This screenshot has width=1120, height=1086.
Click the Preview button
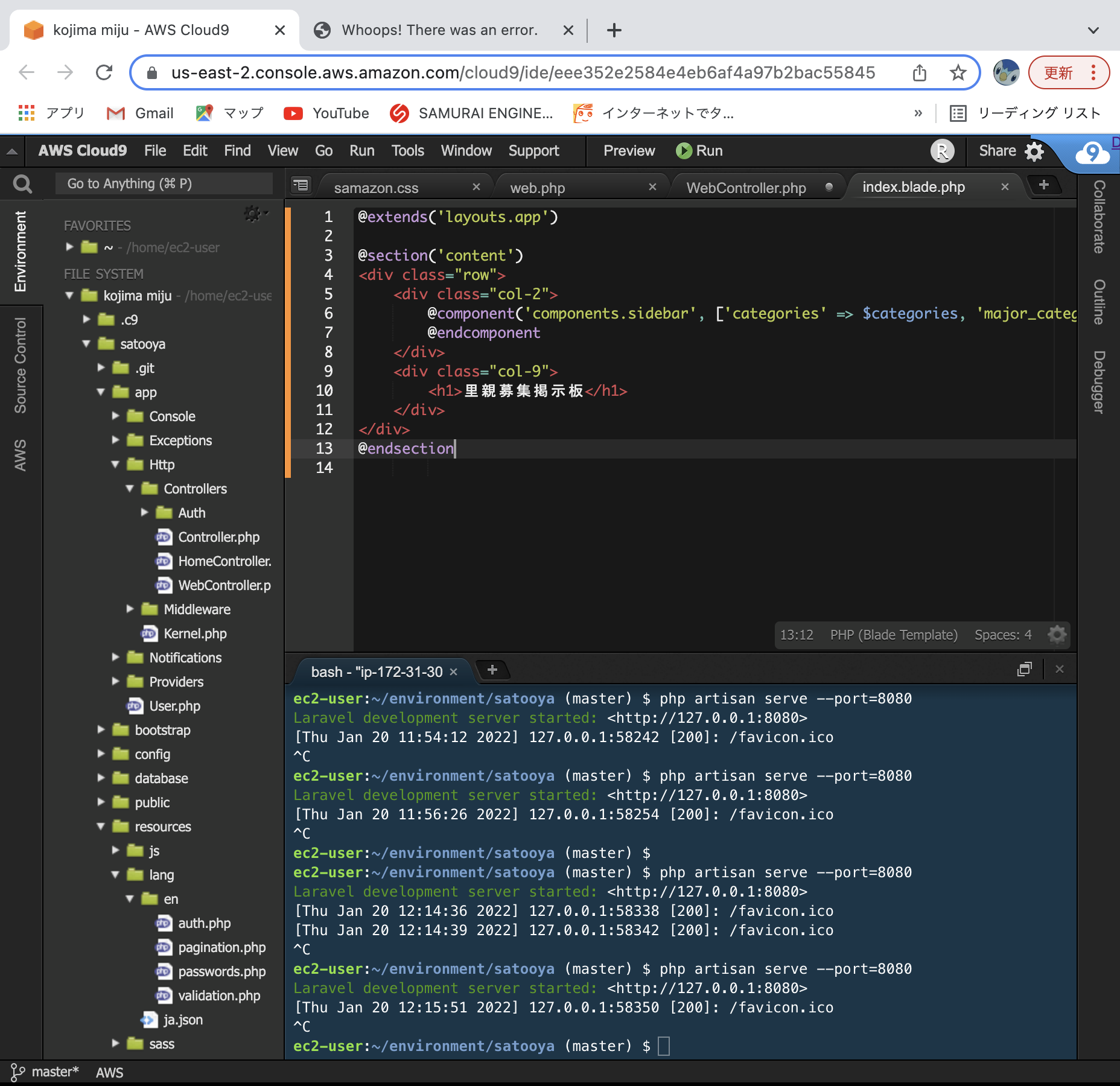(629, 151)
